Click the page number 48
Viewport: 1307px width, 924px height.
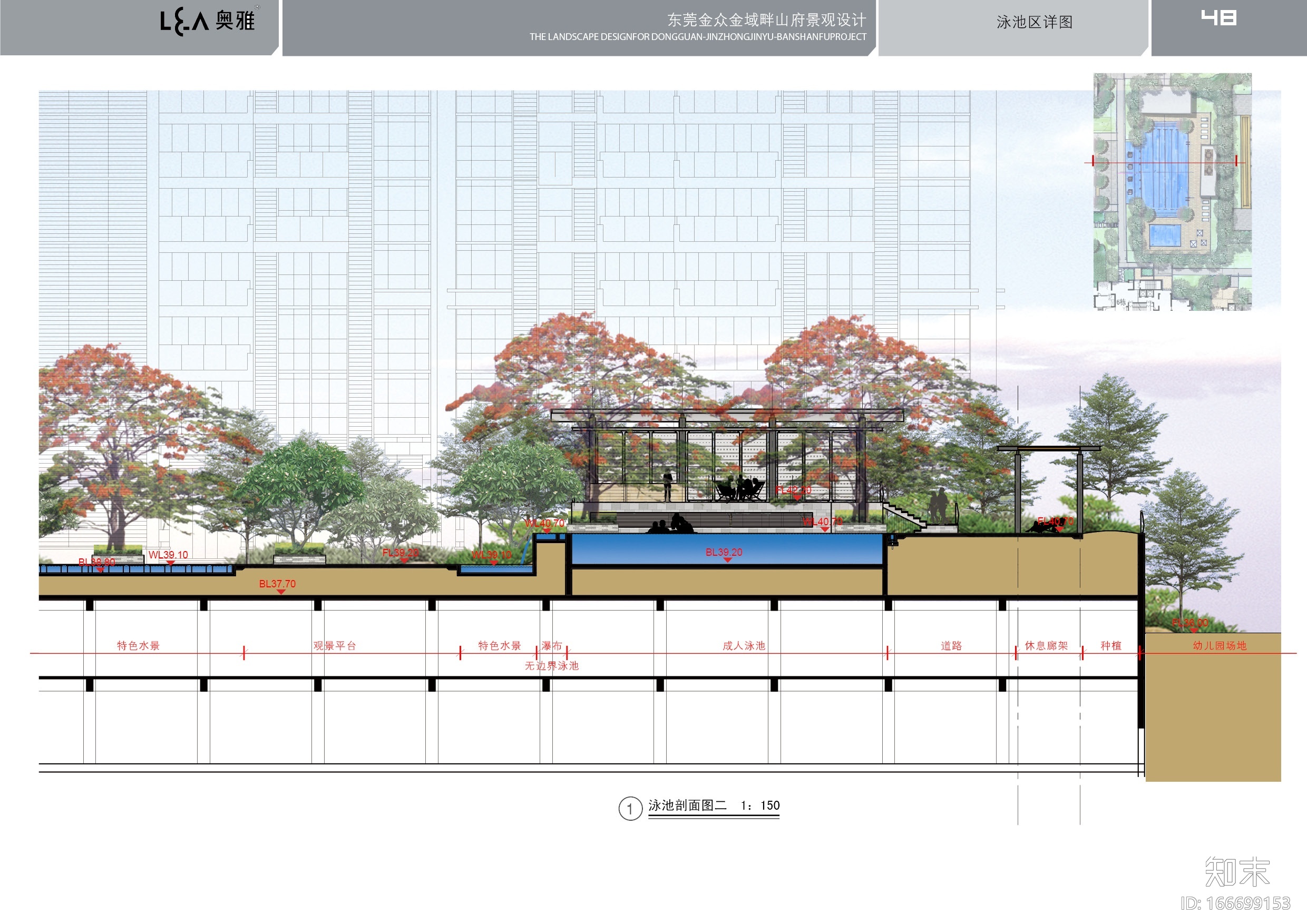1219,18
